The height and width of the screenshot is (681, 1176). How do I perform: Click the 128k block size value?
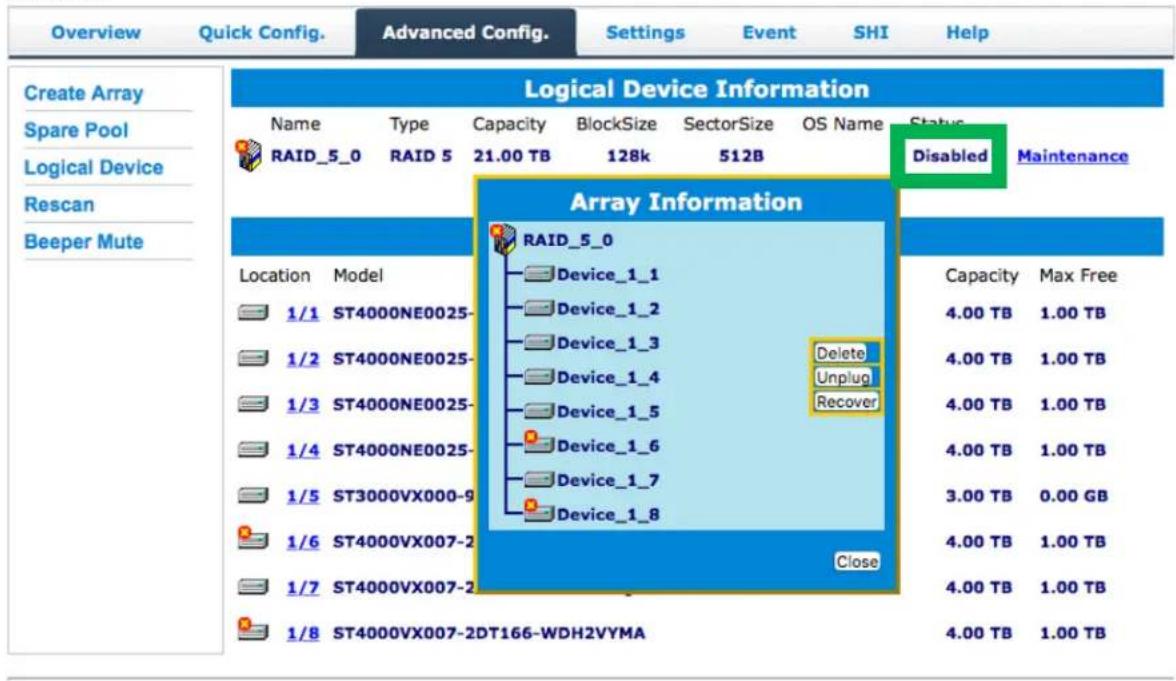tap(628, 156)
